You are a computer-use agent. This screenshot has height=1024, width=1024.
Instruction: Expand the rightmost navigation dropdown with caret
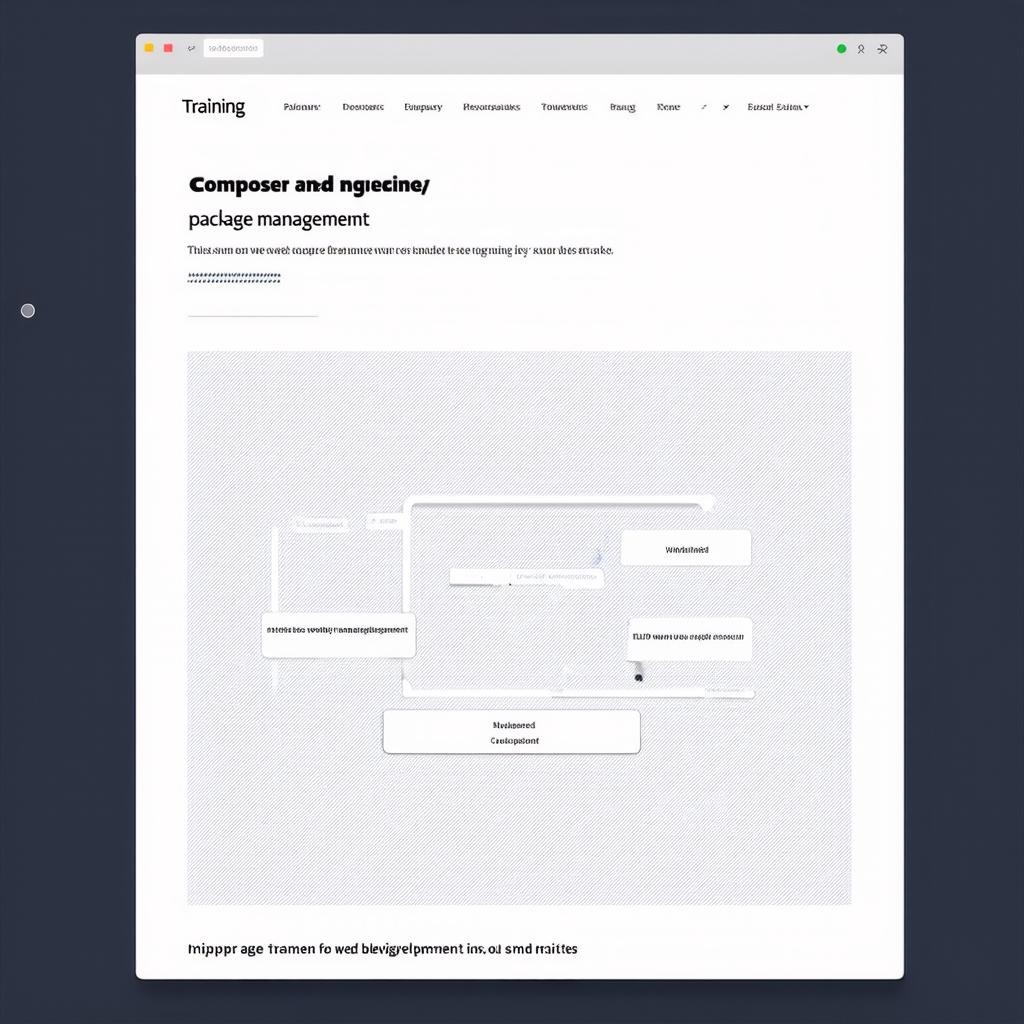click(x=778, y=107)
